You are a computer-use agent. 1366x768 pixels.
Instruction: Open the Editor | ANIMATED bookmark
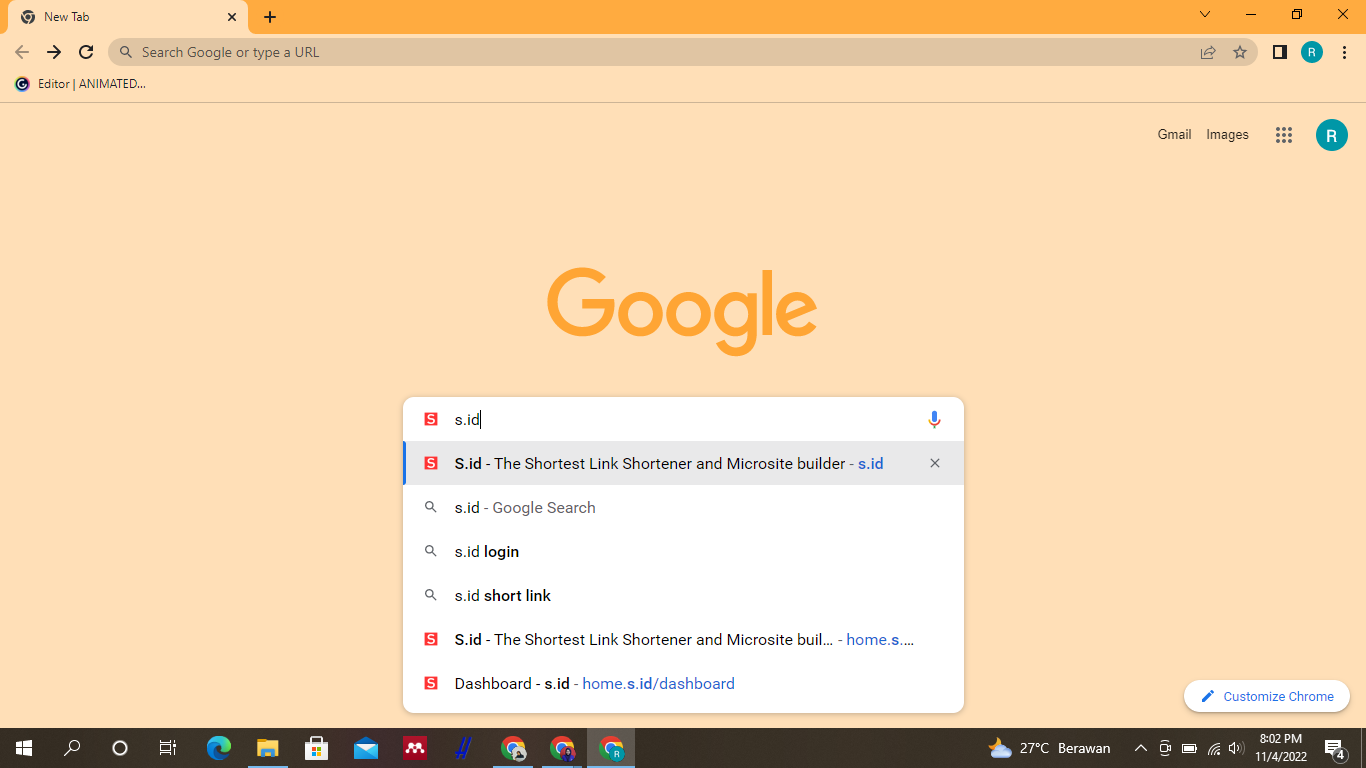pos(81,84)
